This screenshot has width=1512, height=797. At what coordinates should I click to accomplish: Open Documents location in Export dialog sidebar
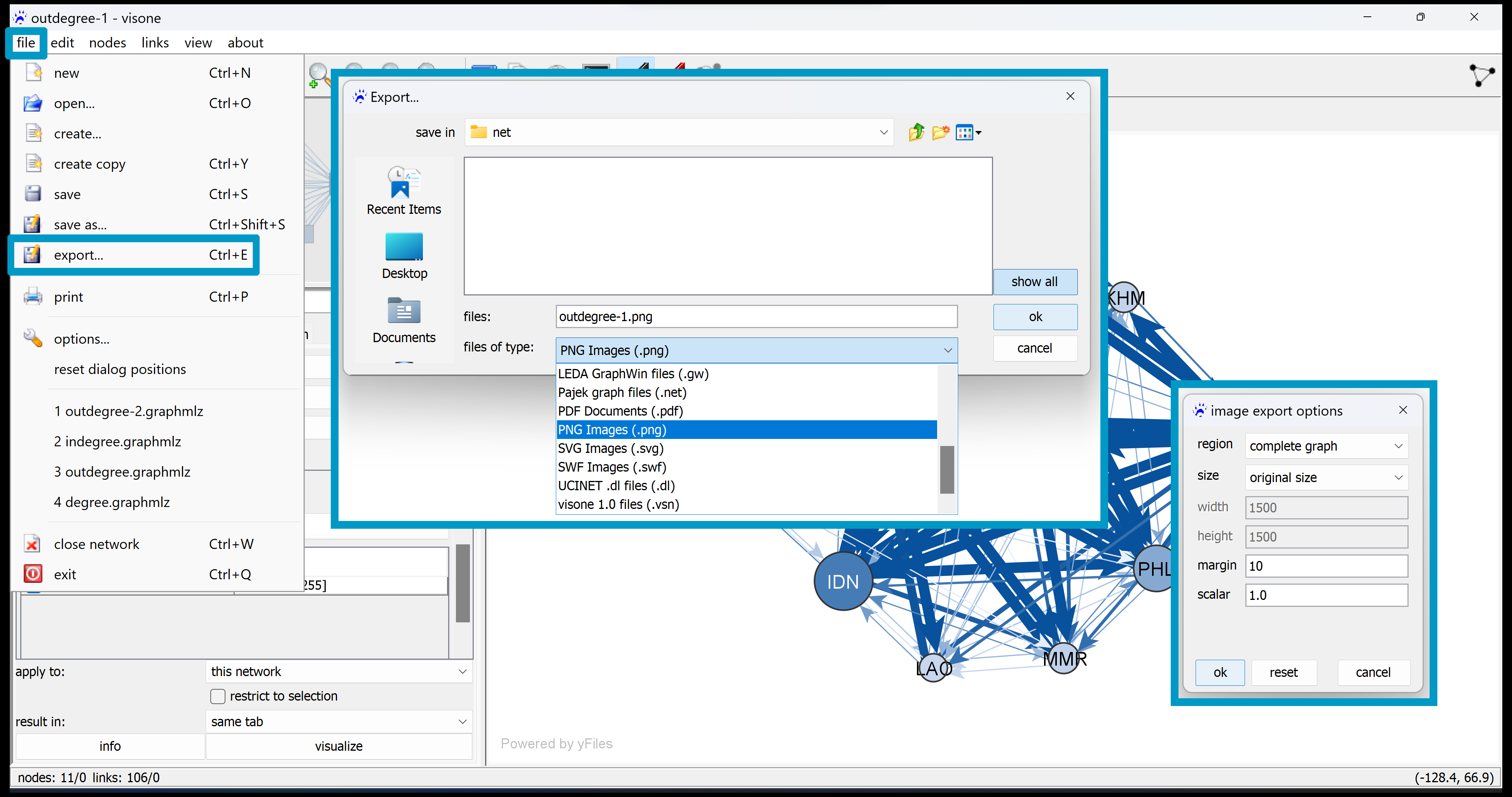coord(404,320)
